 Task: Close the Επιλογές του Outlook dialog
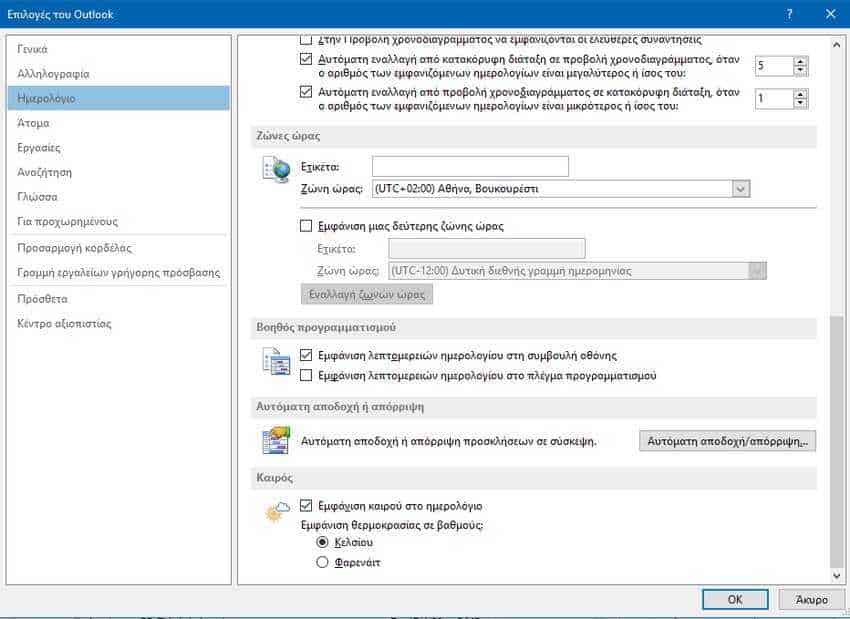click(830, 15)
